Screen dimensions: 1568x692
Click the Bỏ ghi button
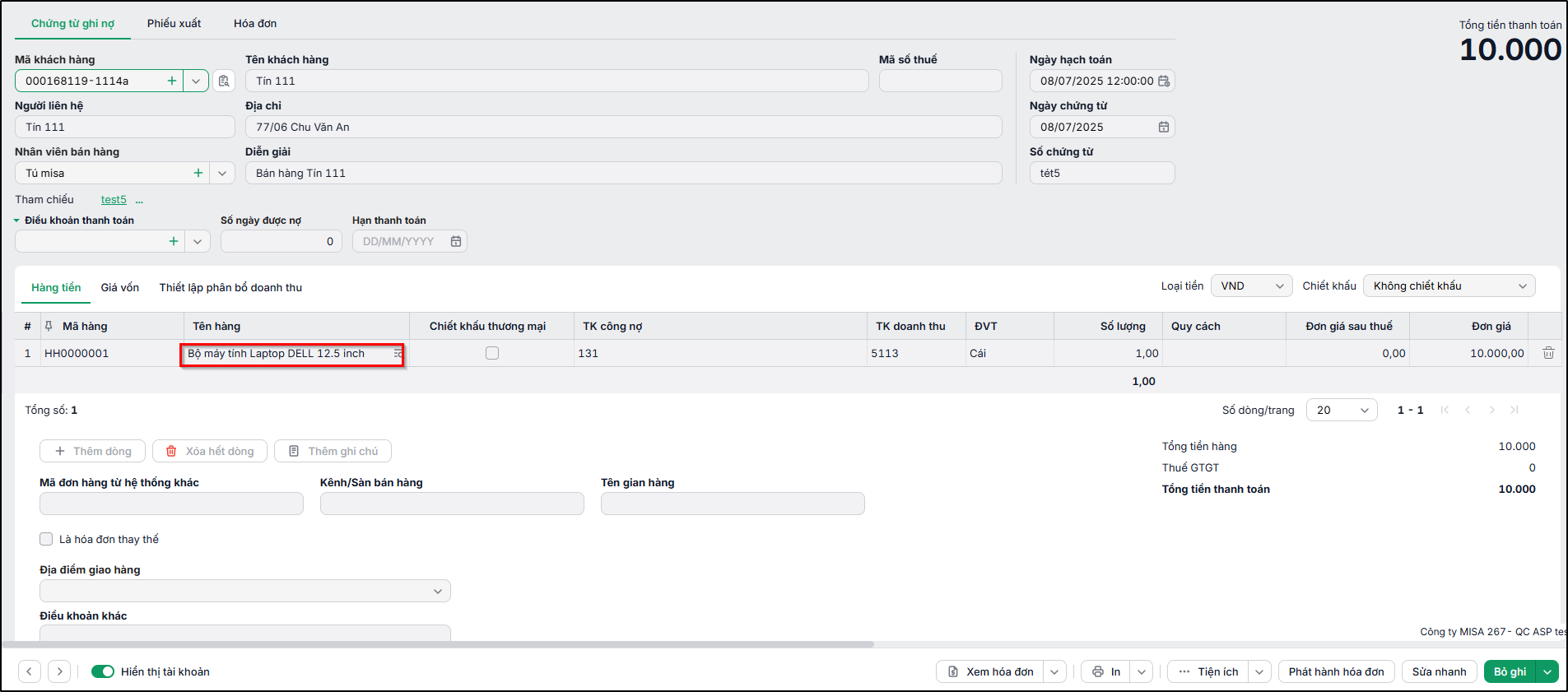[1510, 671]
